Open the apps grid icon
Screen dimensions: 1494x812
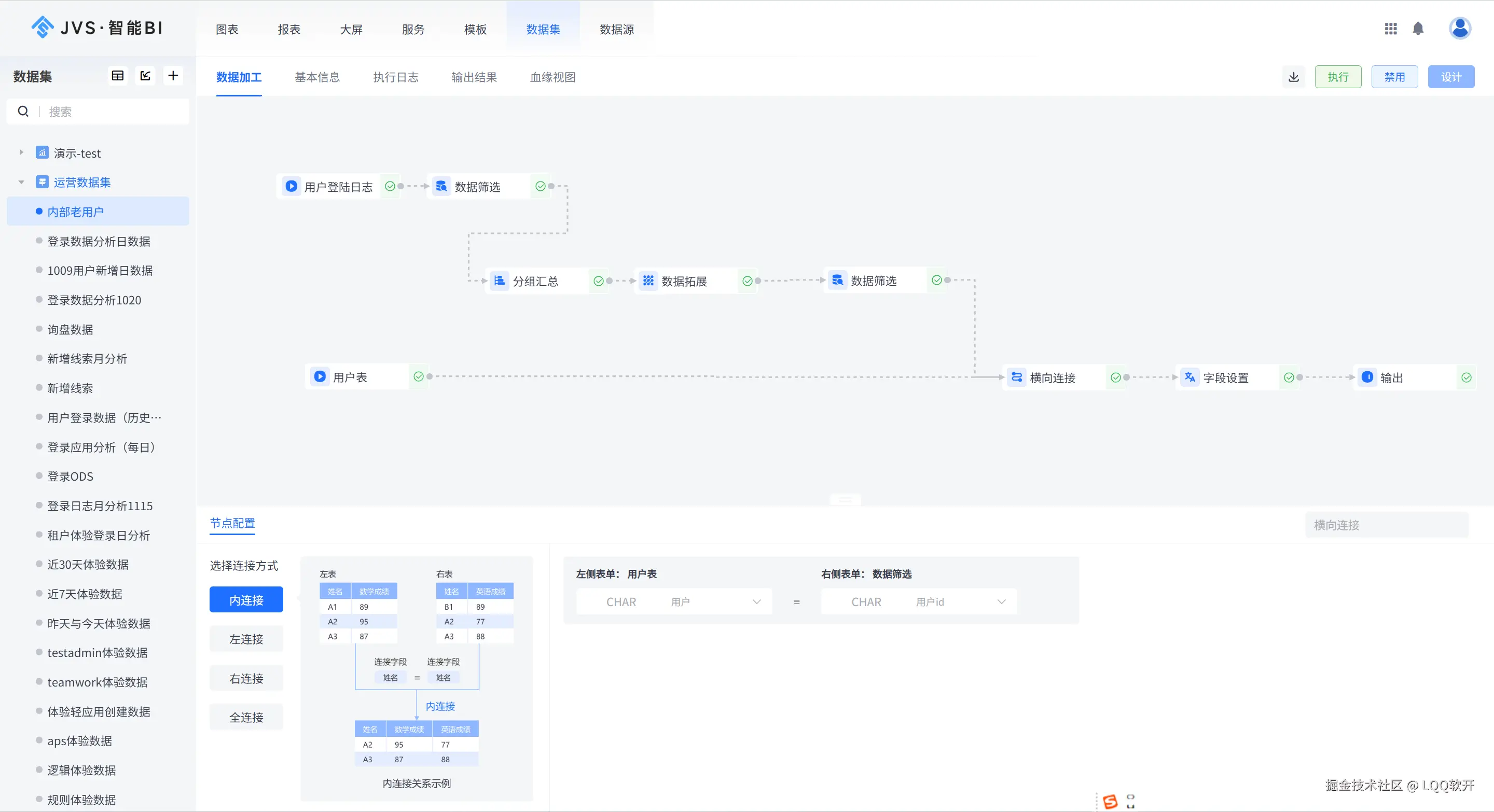(x=1390, y=29)
